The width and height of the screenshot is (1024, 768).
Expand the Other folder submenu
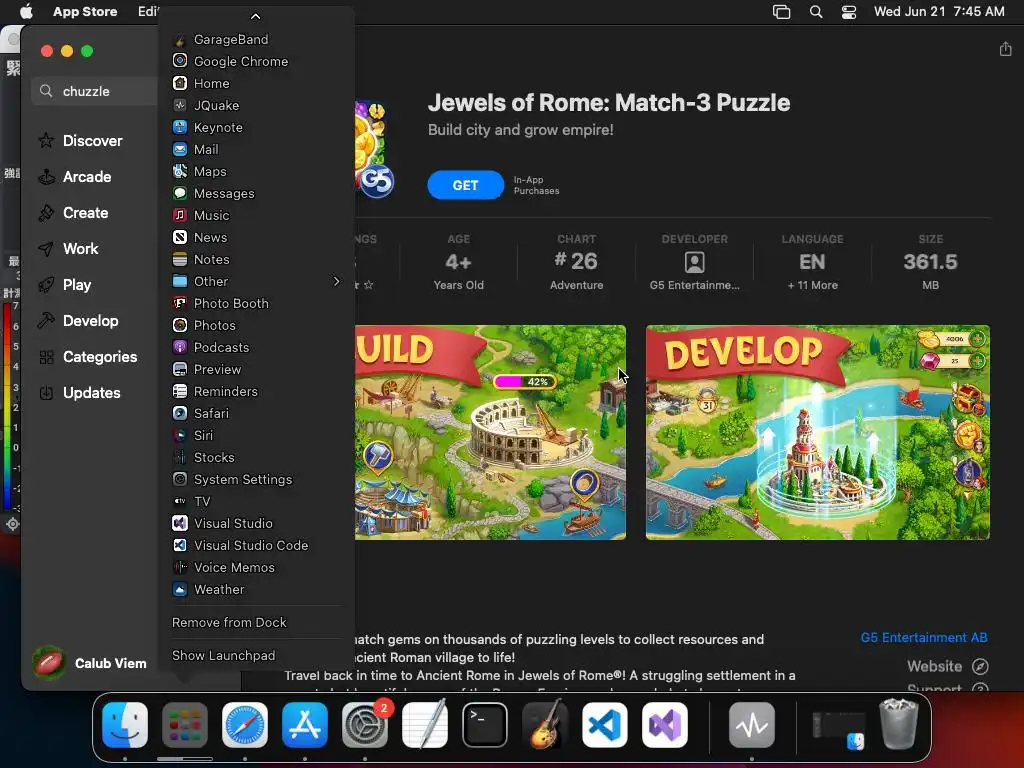coord(256,281)
